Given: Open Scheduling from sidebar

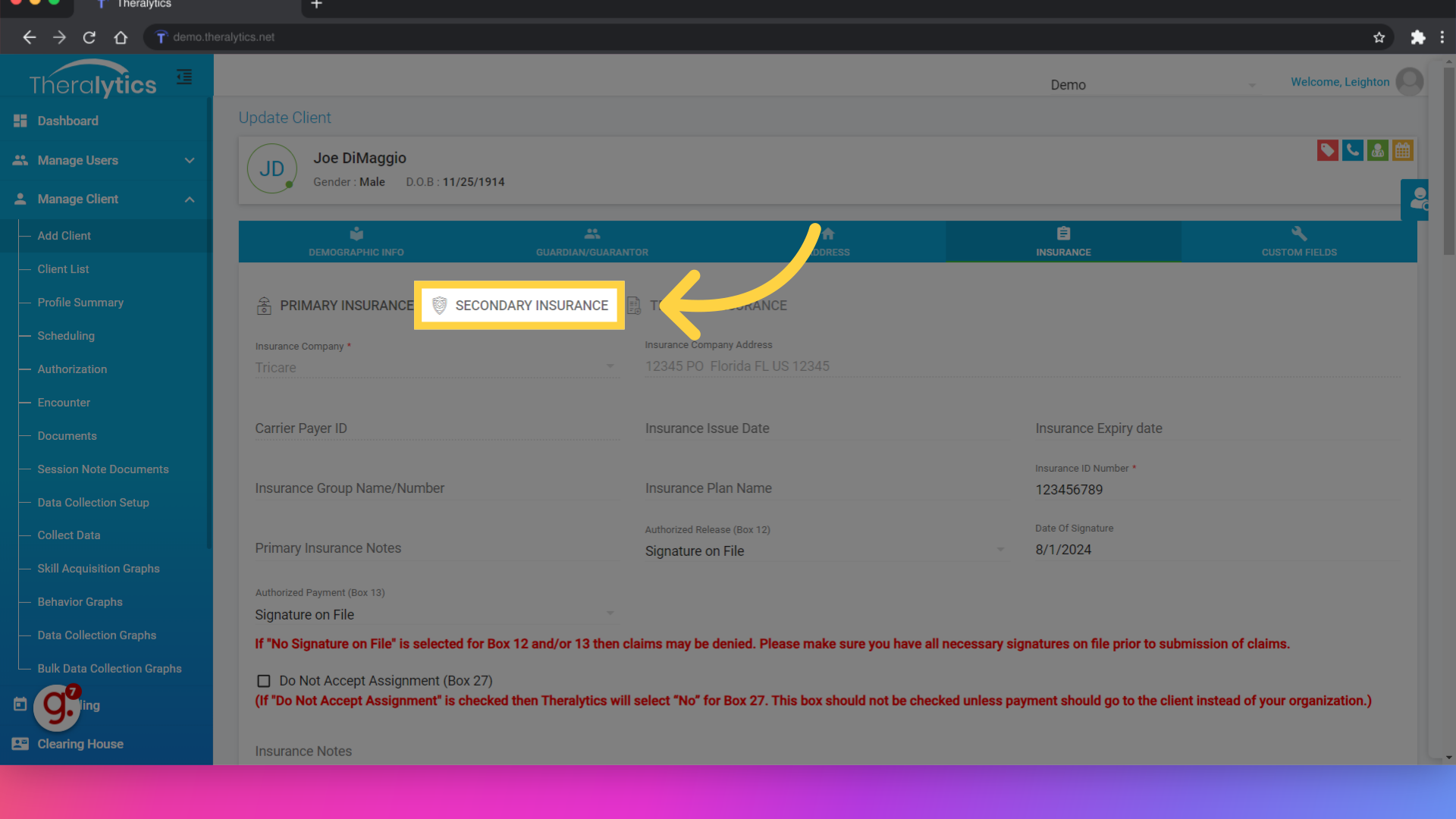Looking at the screenshot, I should coord(66,336).
